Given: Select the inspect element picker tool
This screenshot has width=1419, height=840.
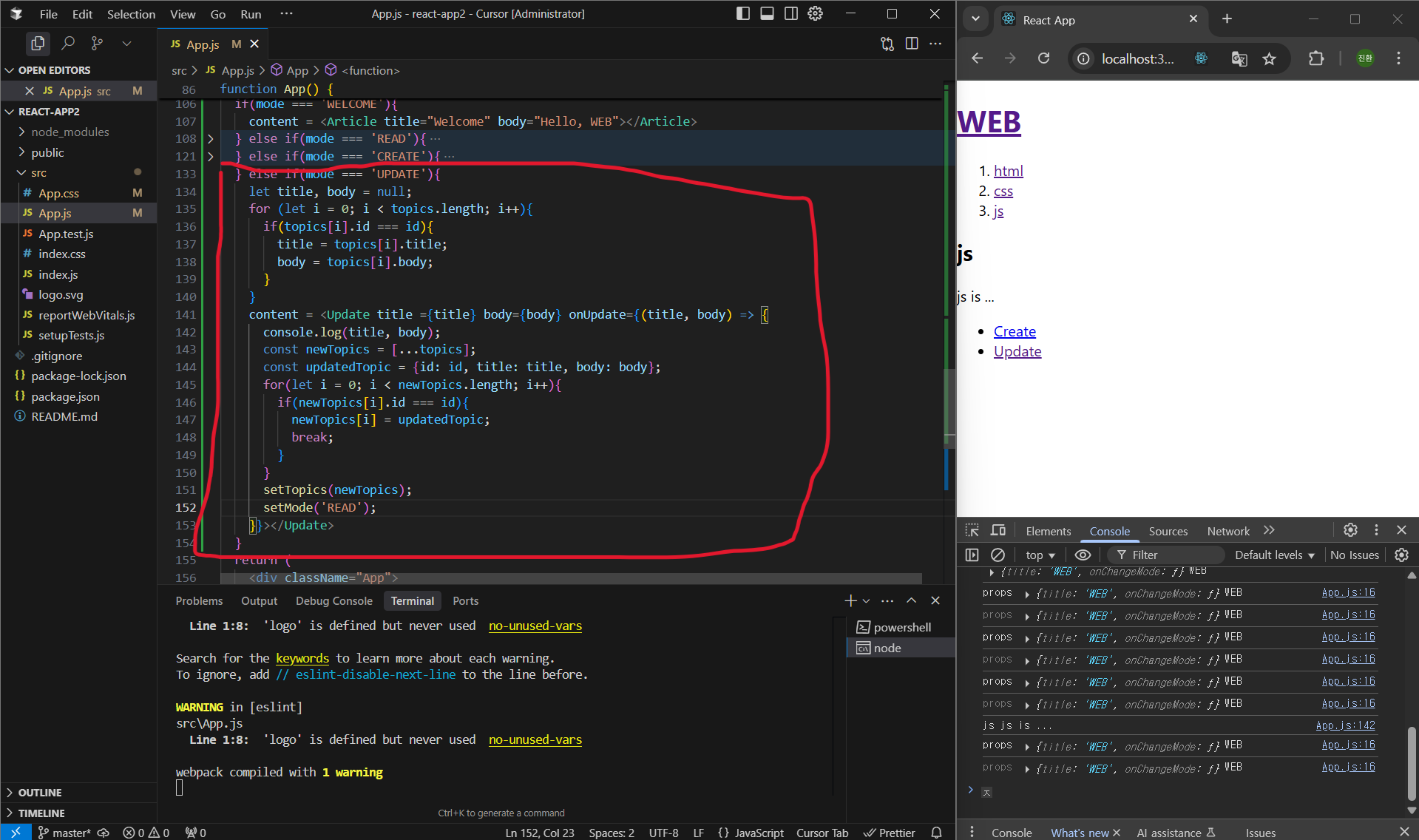Looking at the screenshot, I should pos(972,530).
